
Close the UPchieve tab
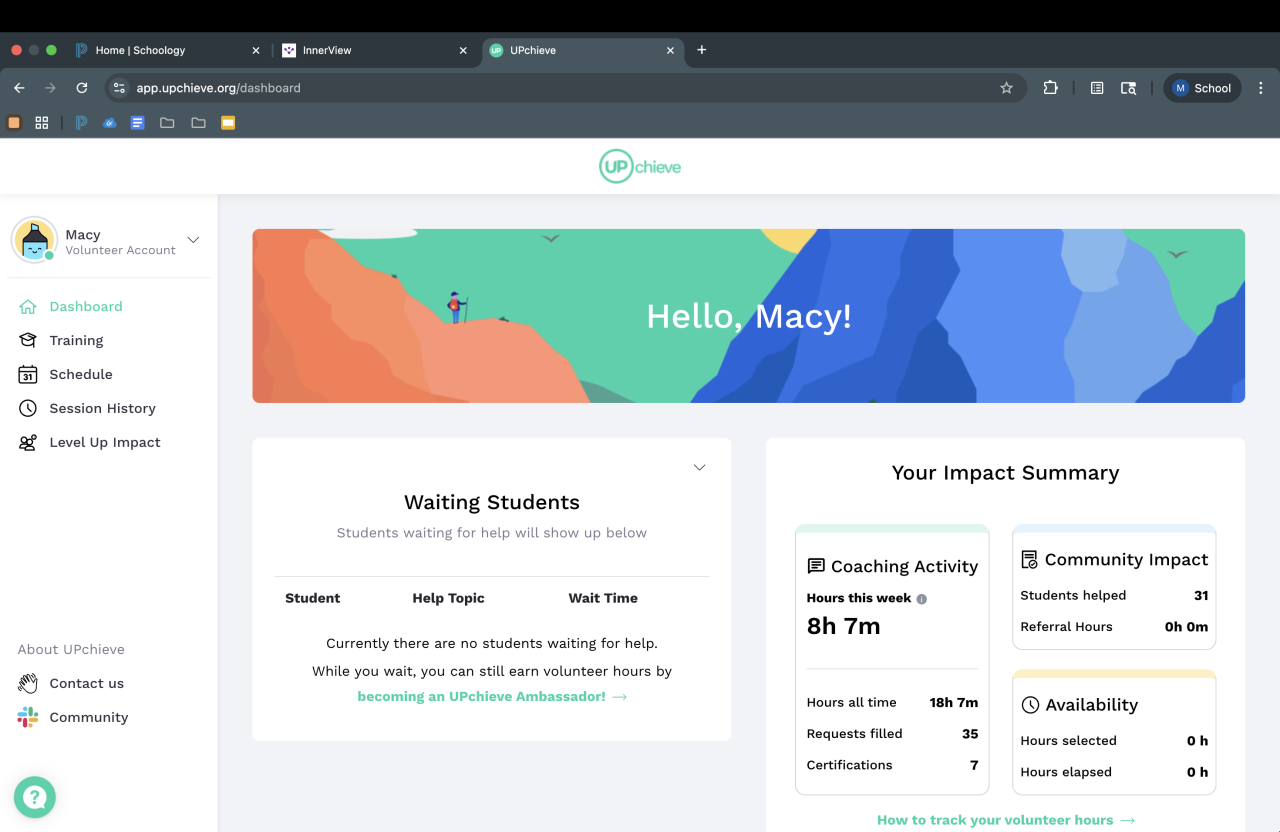pos(670,50)
